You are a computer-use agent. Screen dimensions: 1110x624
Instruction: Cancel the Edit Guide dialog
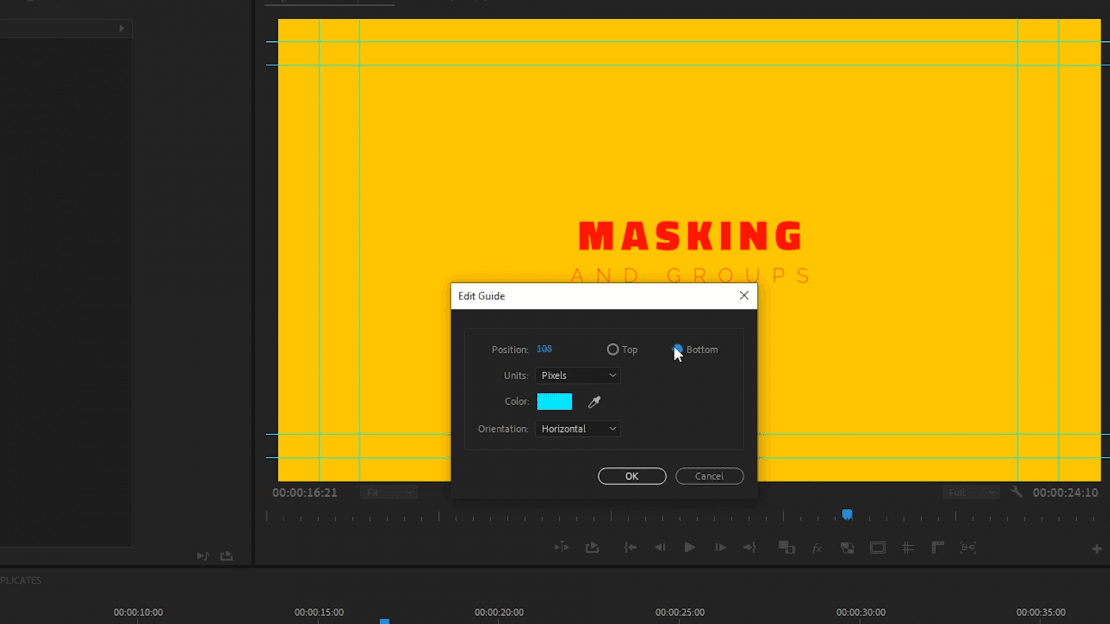click(x=709, y=476)
